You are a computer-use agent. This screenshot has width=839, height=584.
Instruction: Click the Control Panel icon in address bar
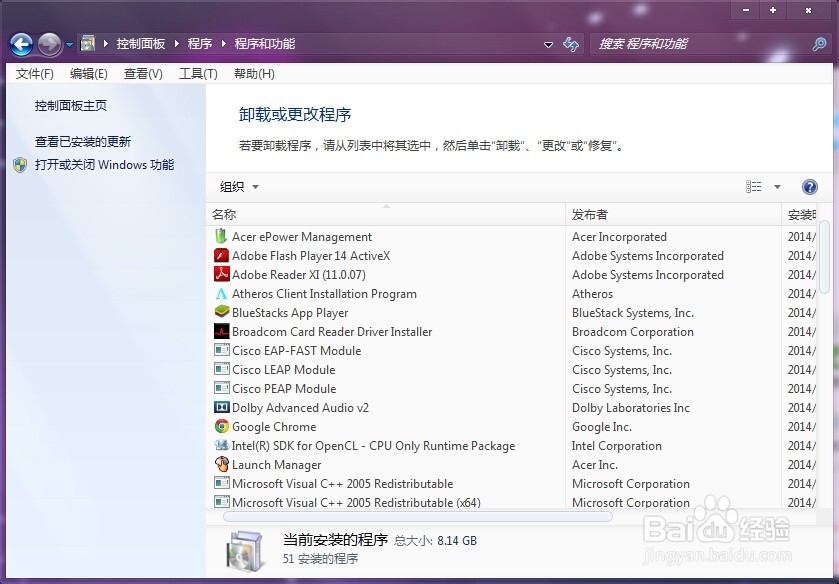88,43
